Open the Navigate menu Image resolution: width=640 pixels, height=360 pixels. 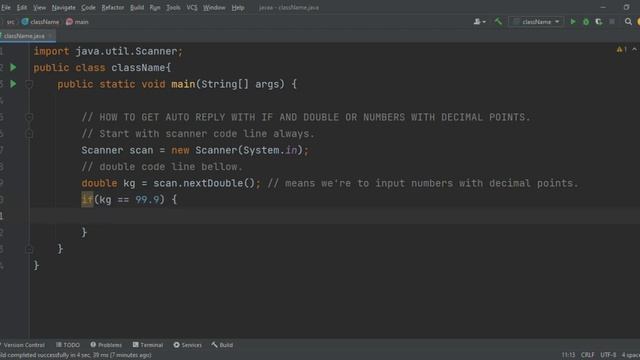[x=64, y=7]
